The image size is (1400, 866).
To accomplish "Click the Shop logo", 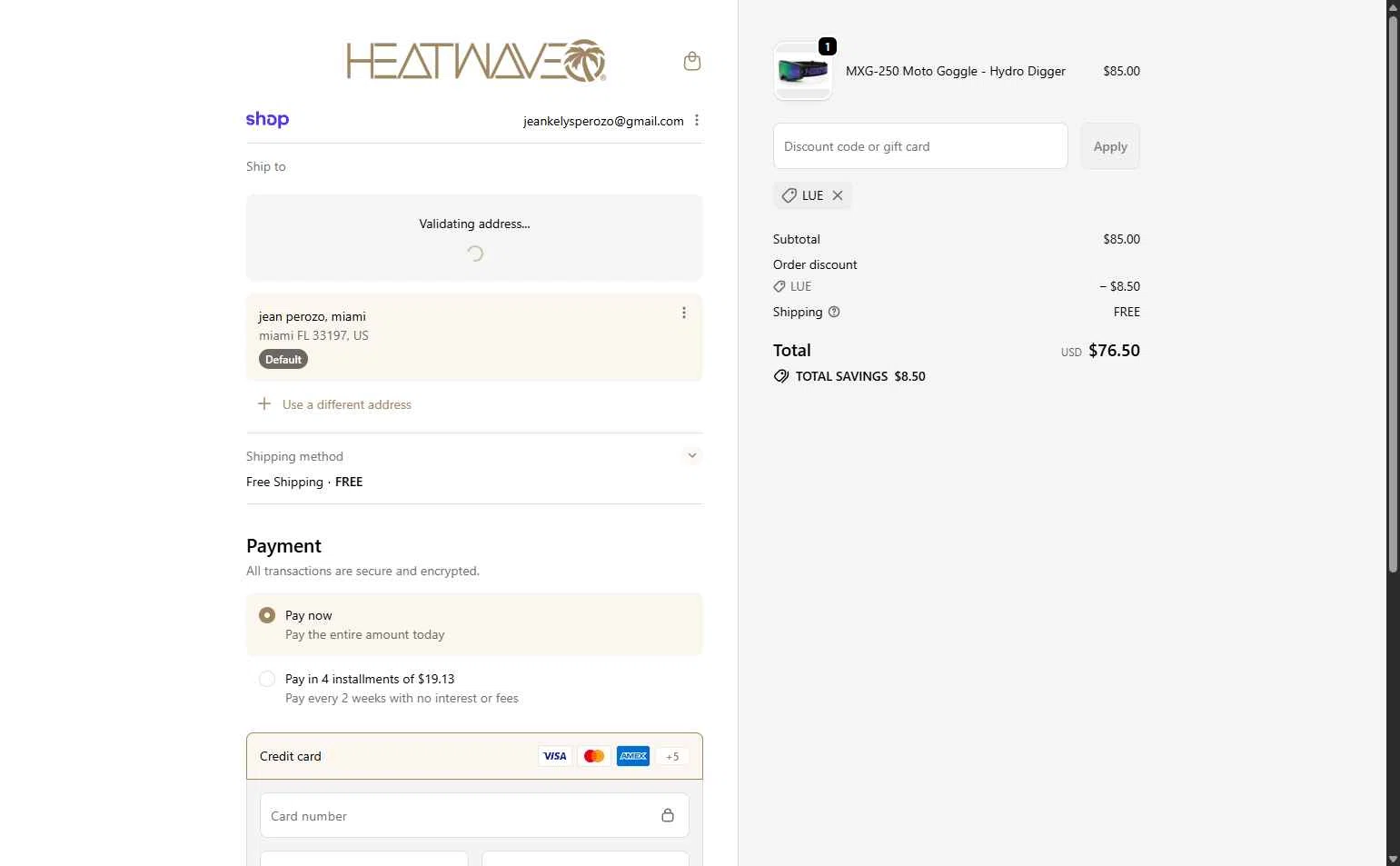I will click(267, 119).
